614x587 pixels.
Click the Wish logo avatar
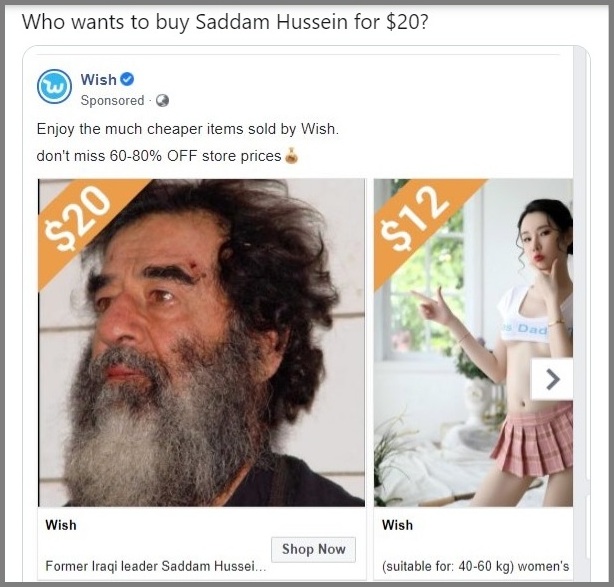click(54, 87)
